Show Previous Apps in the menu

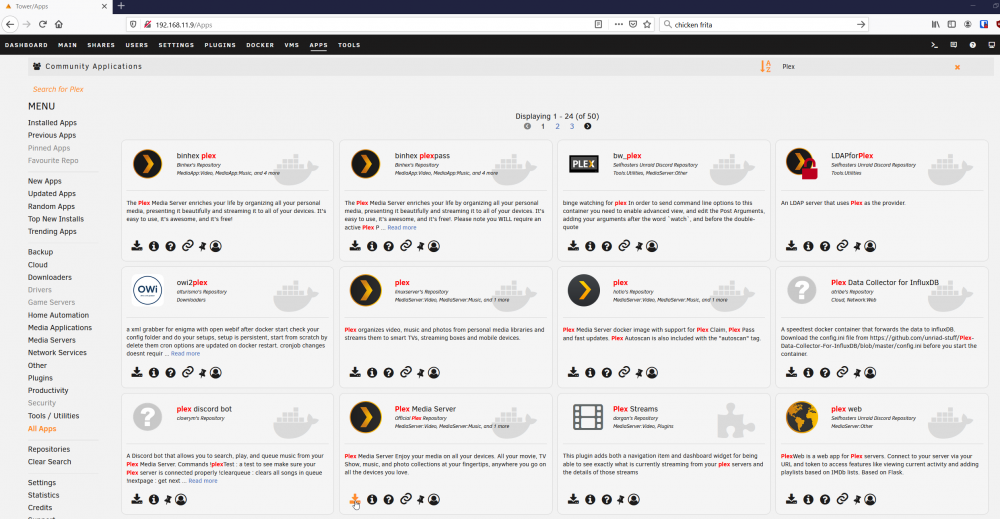52,135
